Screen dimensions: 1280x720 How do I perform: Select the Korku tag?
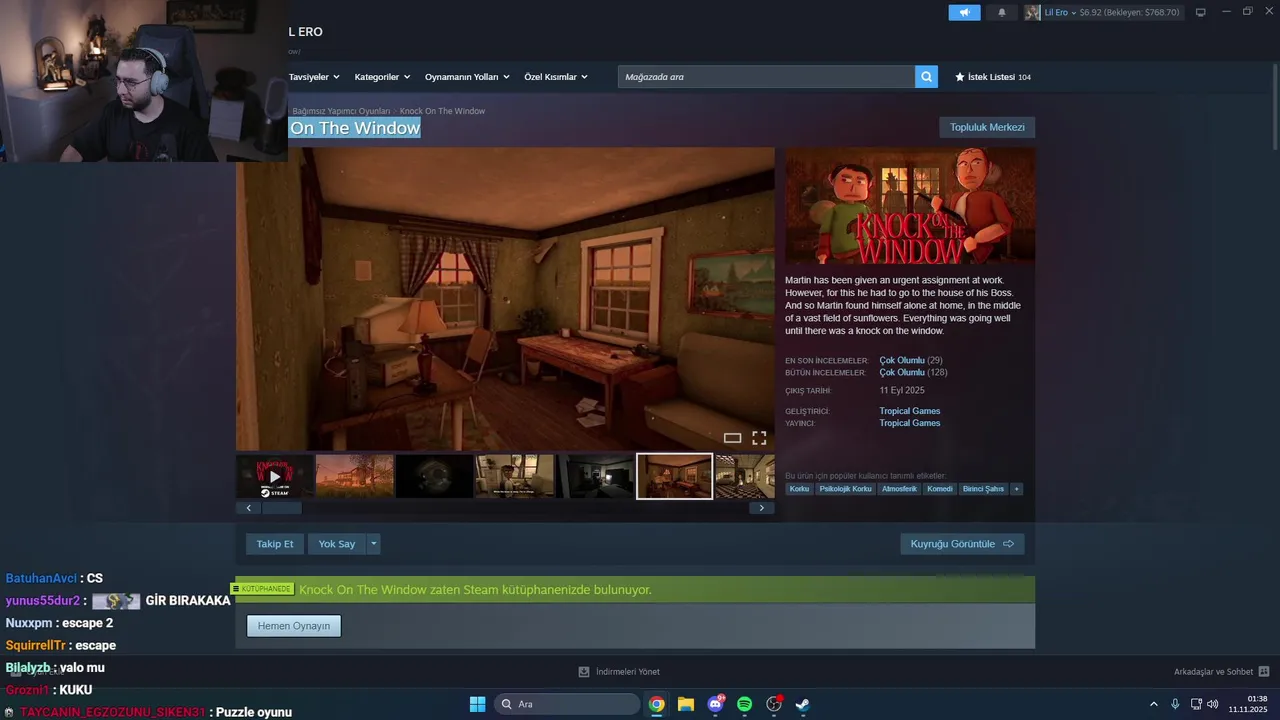[799, 489]
